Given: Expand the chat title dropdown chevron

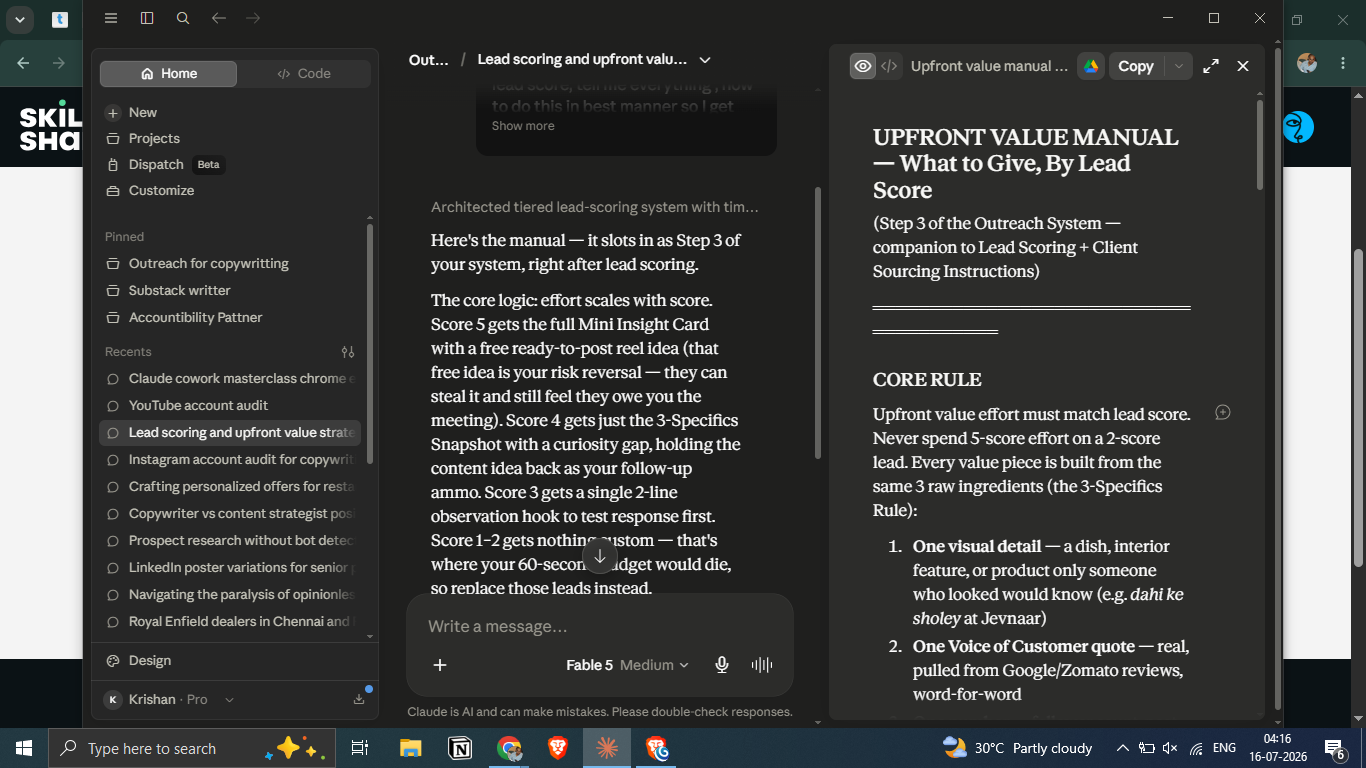Looking at the screenshot, I should pos(705,60).
